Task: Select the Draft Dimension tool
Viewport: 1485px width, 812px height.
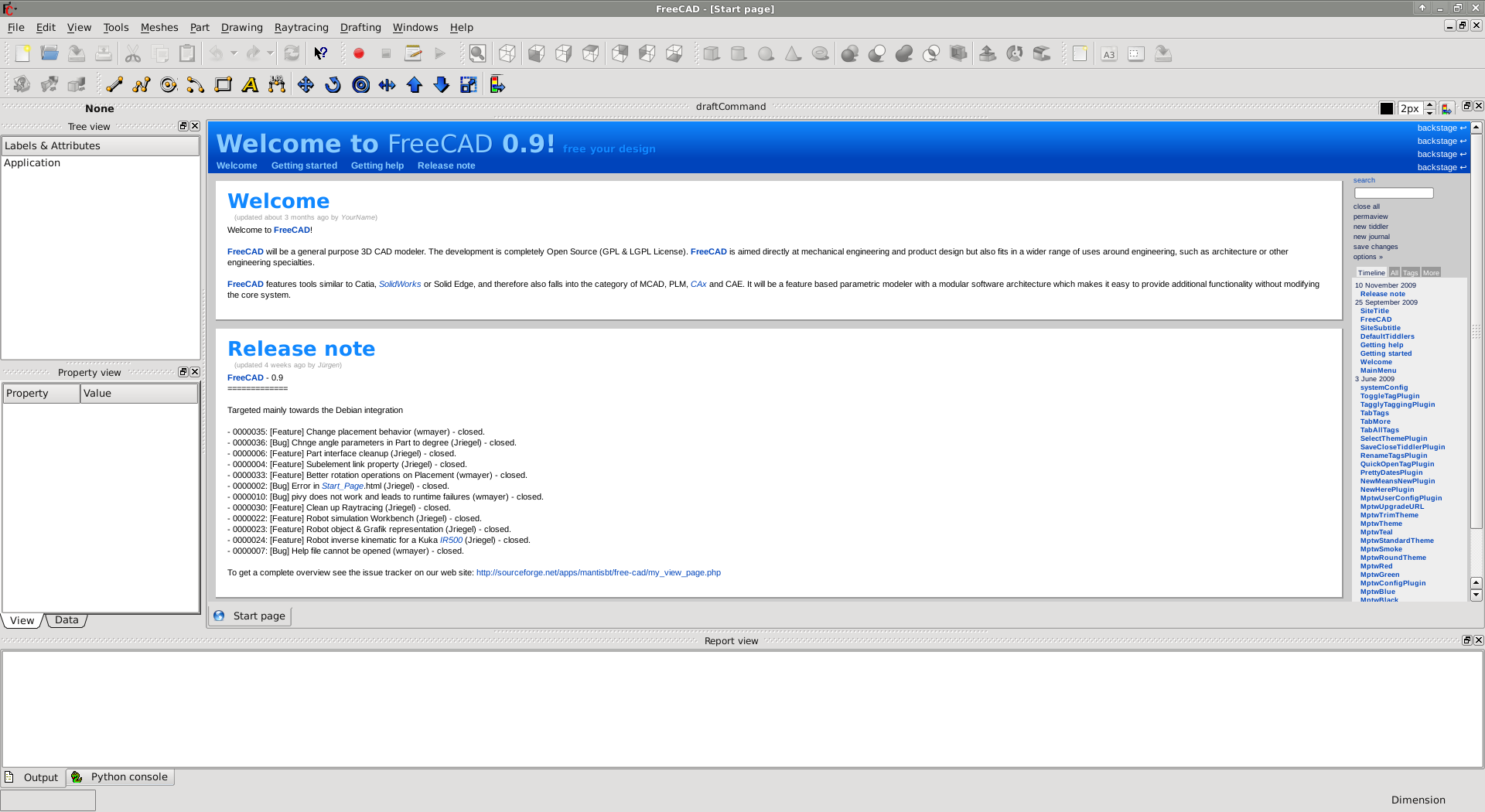Action: pyautogui.click(x=277, y=84)
